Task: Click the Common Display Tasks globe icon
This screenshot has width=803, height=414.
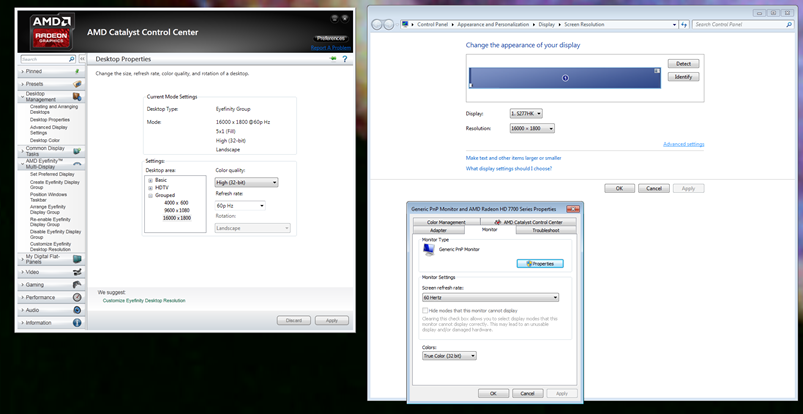Action: [77, 151]
